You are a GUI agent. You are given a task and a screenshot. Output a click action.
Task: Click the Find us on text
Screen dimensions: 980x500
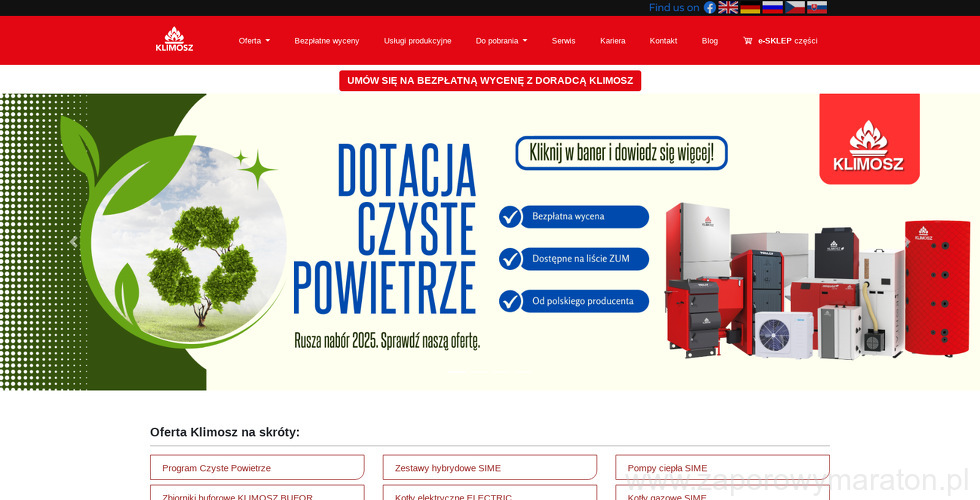point(674,8)
